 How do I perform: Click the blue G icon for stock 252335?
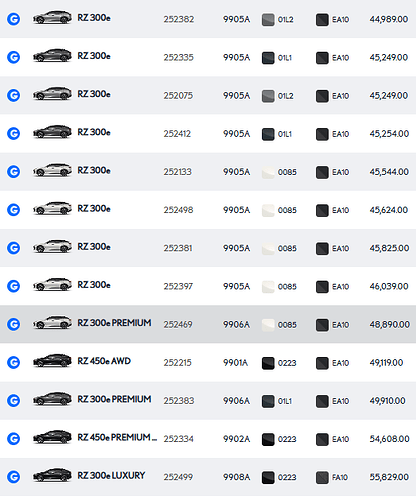14,57
